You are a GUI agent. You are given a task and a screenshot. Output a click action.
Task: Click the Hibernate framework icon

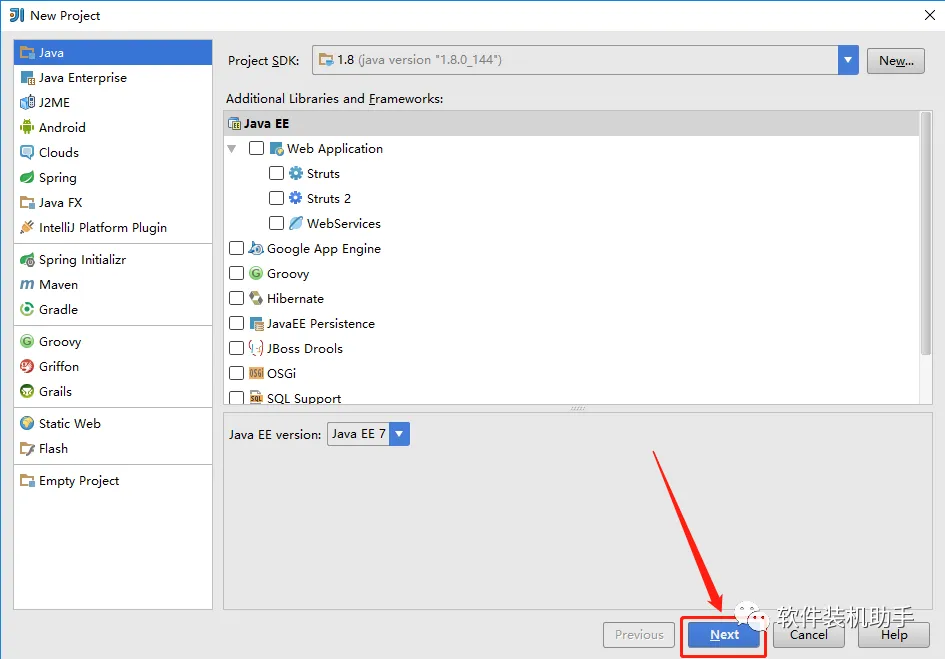click(x=256, y=298)
